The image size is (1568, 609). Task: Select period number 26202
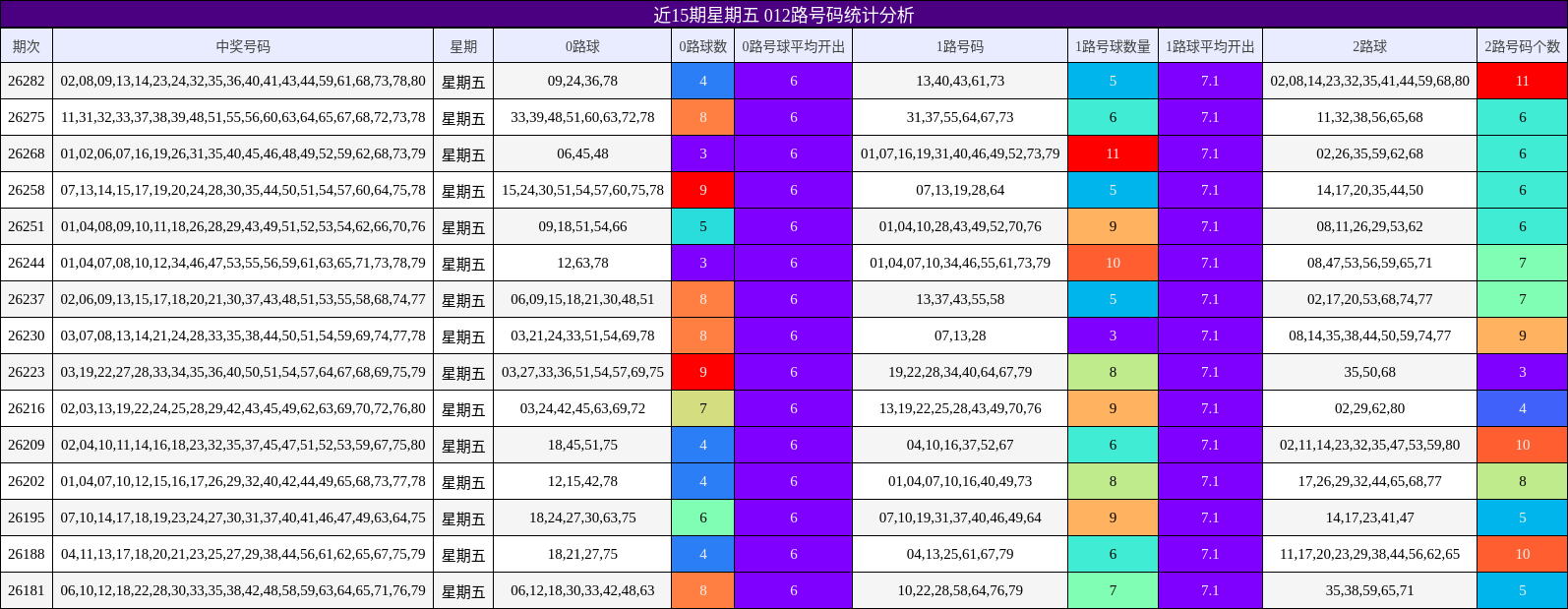(27, 481)
